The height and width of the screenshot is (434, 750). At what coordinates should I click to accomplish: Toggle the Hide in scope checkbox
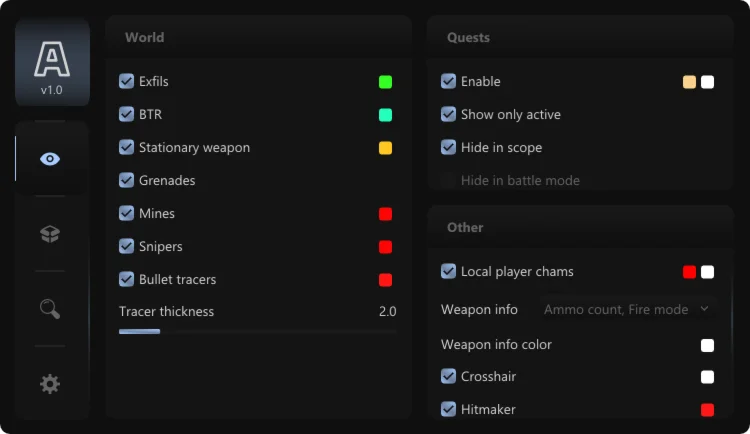click(x=449, y=147)
